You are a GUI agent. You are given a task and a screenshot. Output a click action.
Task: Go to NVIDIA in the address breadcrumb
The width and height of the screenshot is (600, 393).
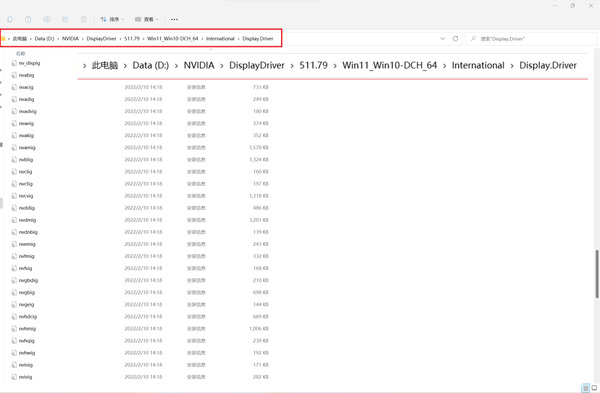pos(70,39)
